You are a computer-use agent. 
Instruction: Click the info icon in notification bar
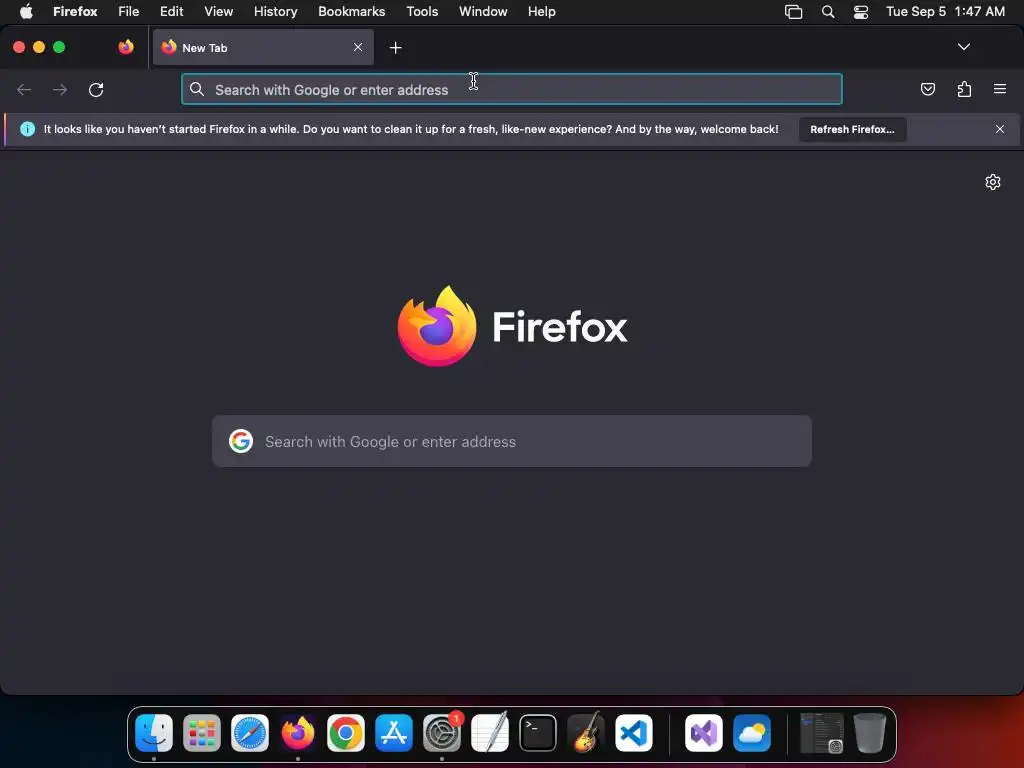tap(27, 129)
